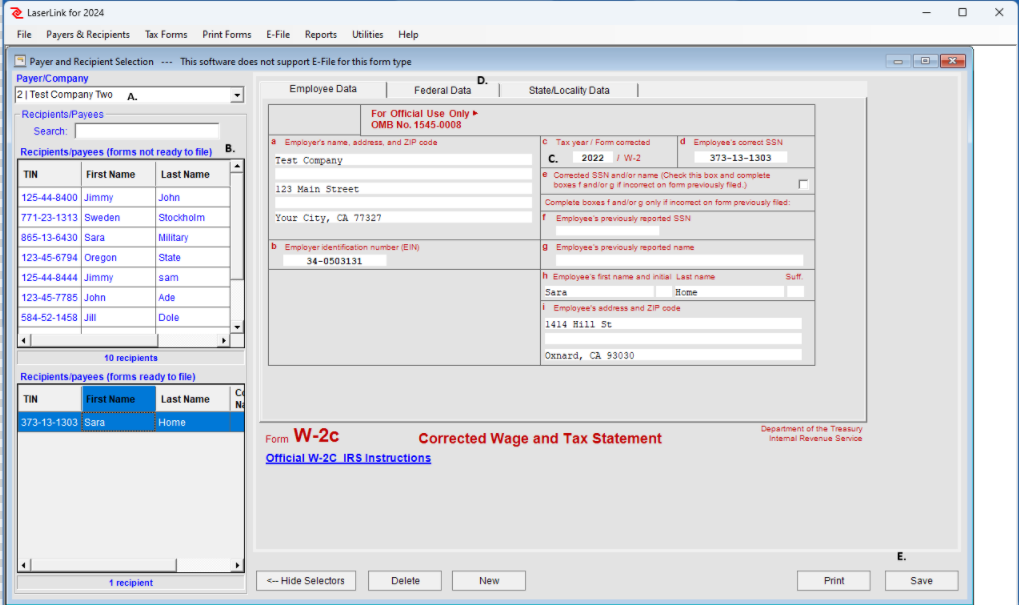Check the Corrected SSN and/or name box
The width and height of the screenshot is (1019, 605).
[803, 184]
